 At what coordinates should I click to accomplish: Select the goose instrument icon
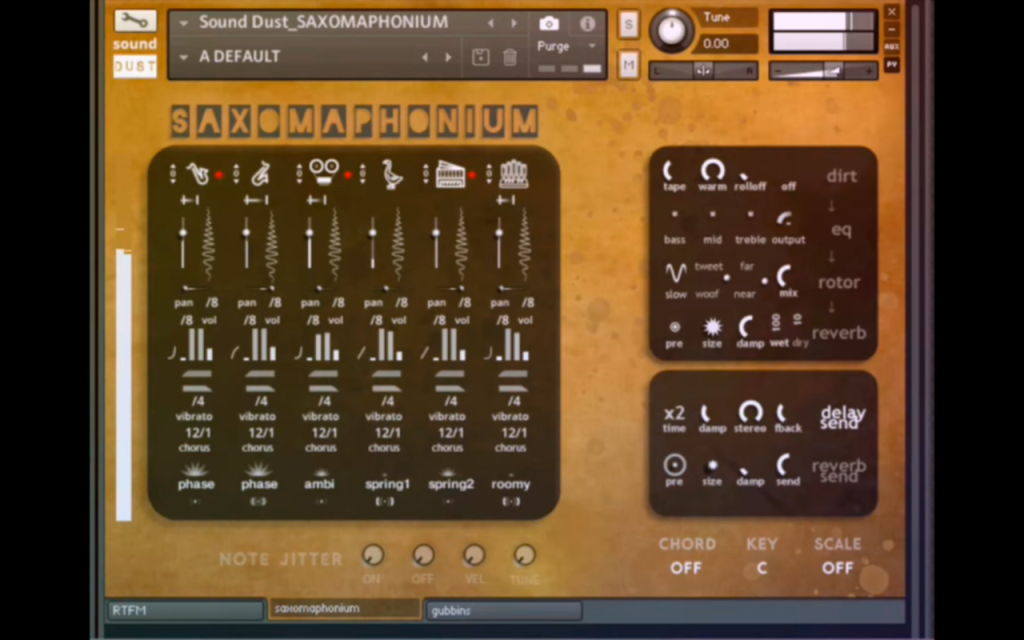[x=392, y=174]
